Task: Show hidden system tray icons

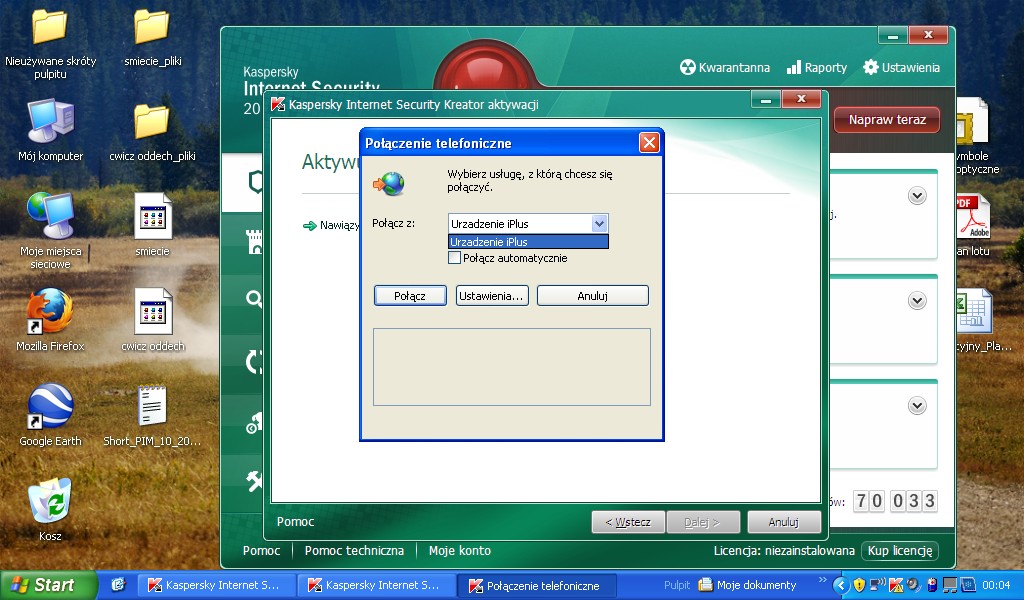Action: click(841, 585)
